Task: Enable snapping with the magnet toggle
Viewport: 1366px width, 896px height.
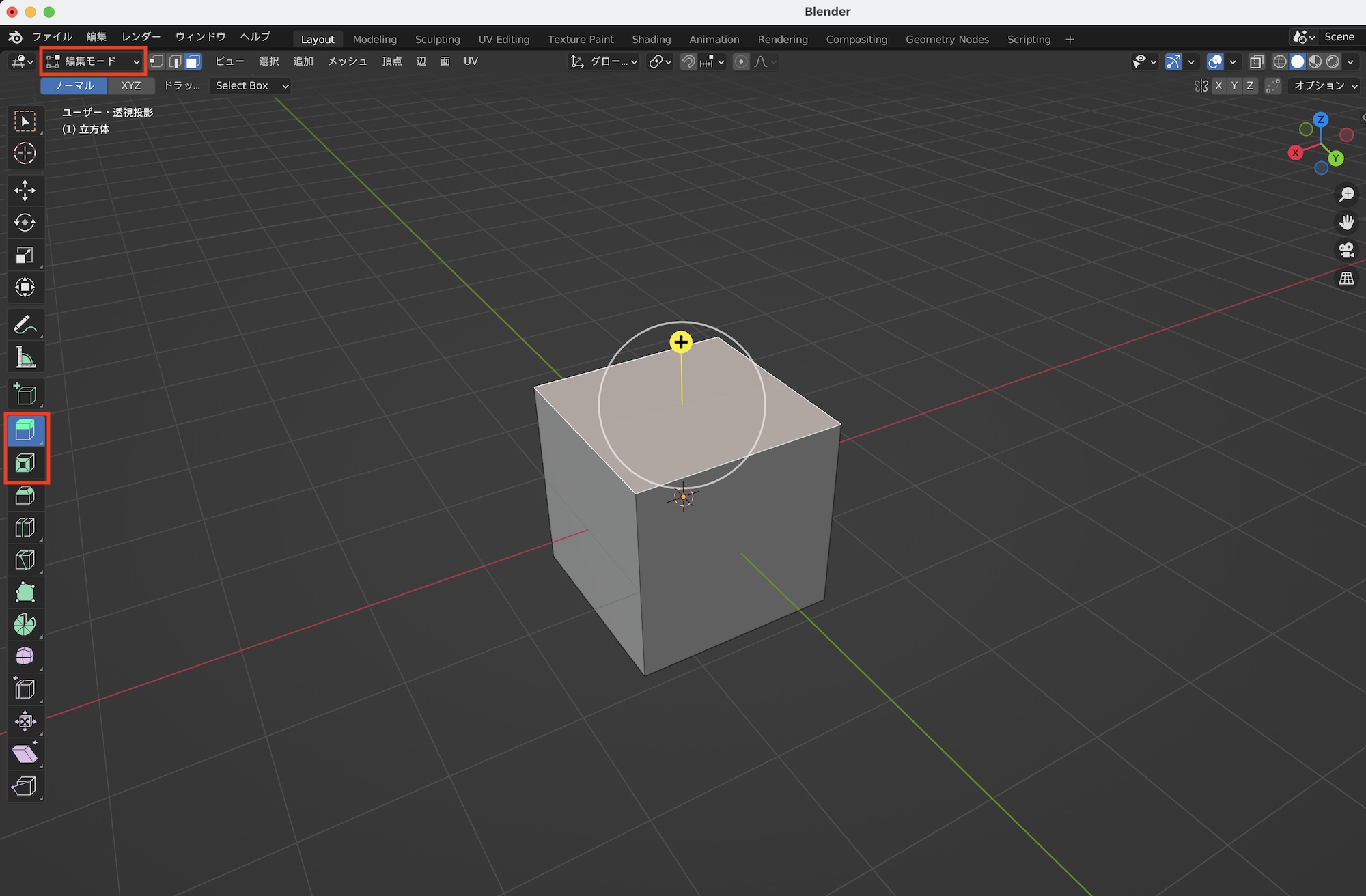Action: coord(688,61)
